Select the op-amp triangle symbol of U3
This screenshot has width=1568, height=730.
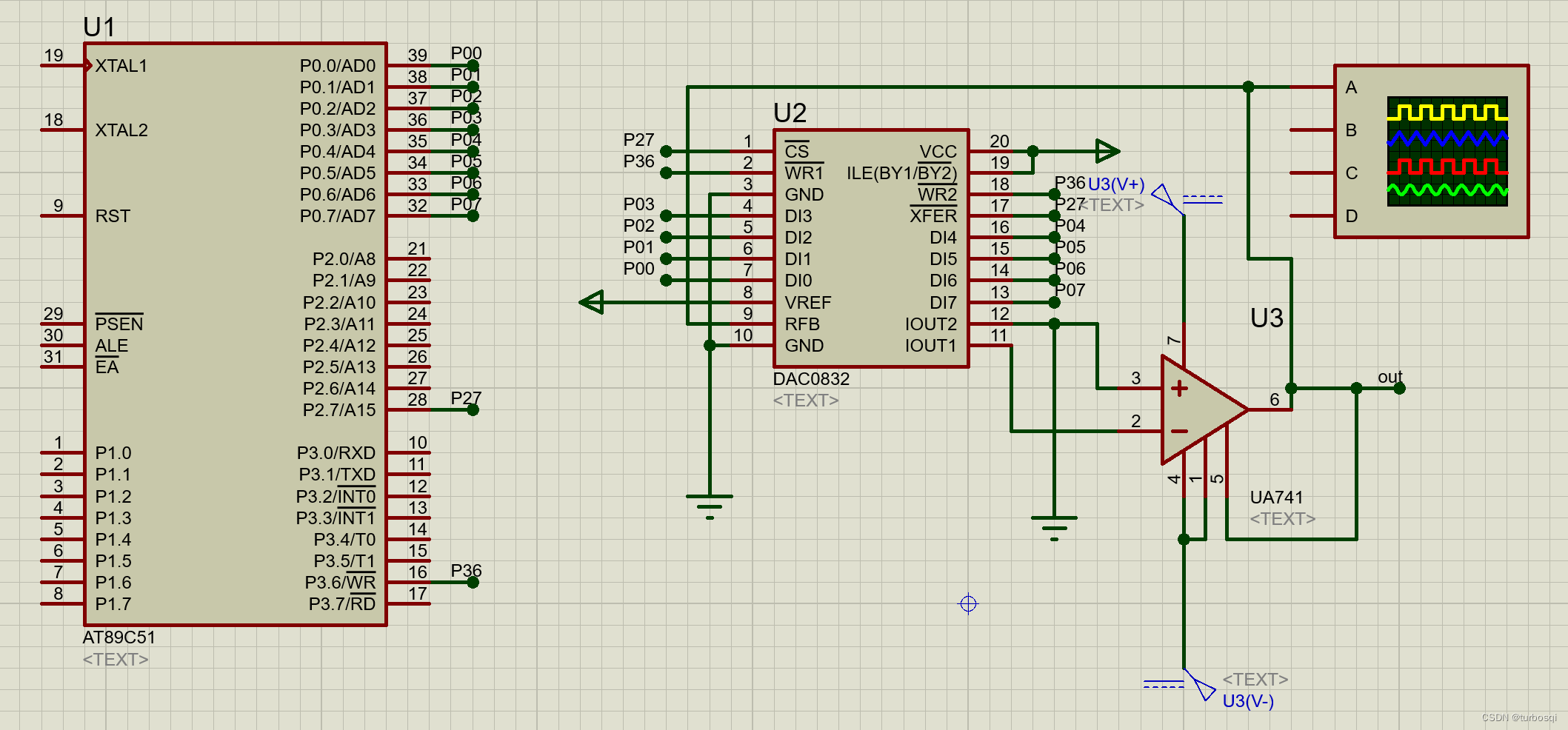[1204, 409]
